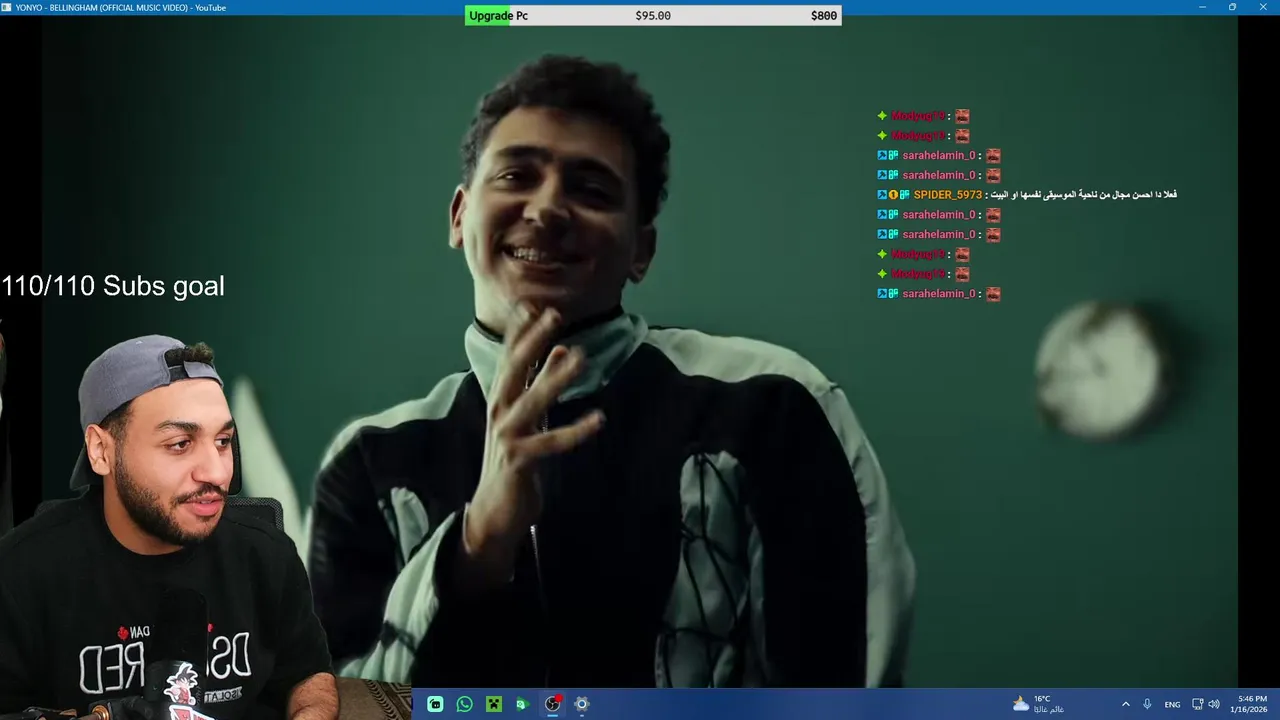The image size is (1280, 720).
Task: Minimize the YouTube window
Action: [1202, 7]
